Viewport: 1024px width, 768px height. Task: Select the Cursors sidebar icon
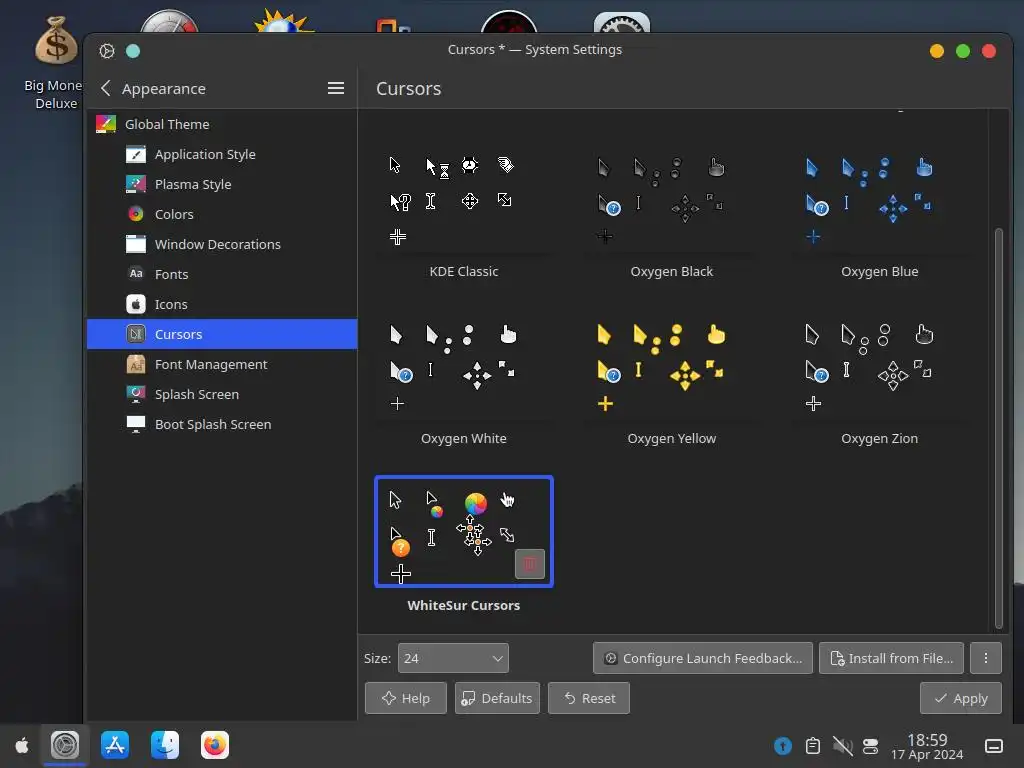point(136,334)
